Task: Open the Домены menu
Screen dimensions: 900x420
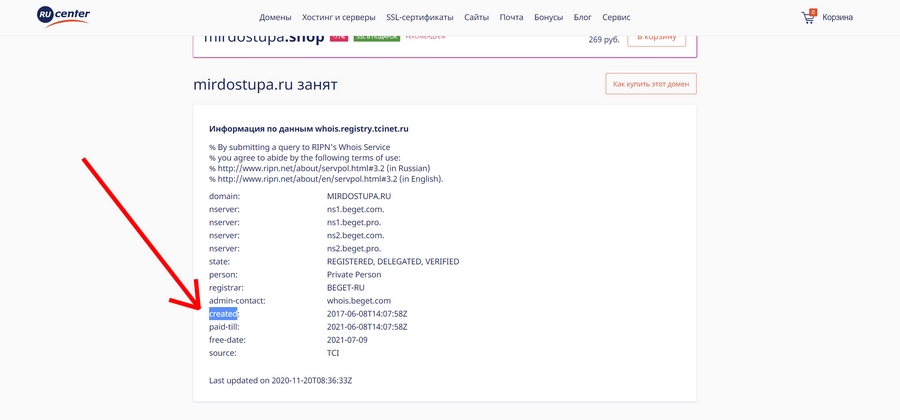Action: [275, 17]
